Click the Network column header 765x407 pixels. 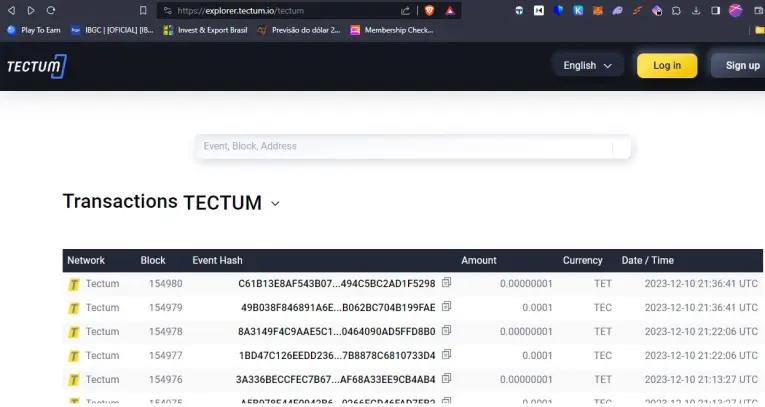[x=86, y=261]
